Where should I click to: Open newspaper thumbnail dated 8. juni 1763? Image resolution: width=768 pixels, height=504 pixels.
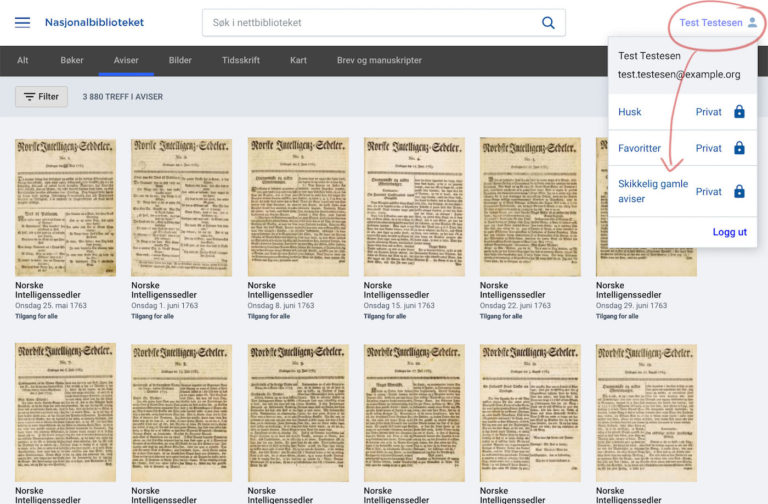[x=298, y=207]
